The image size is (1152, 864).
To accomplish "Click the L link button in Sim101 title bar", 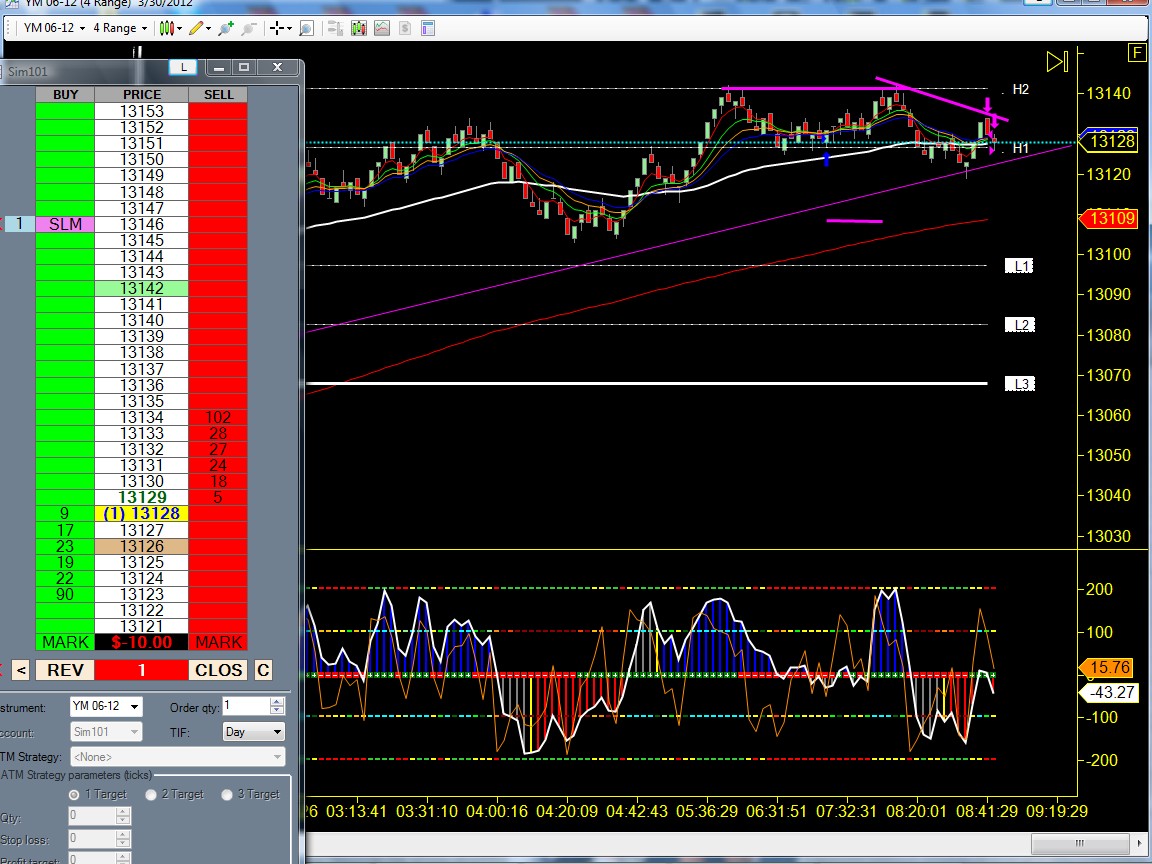I will point(184,68).
